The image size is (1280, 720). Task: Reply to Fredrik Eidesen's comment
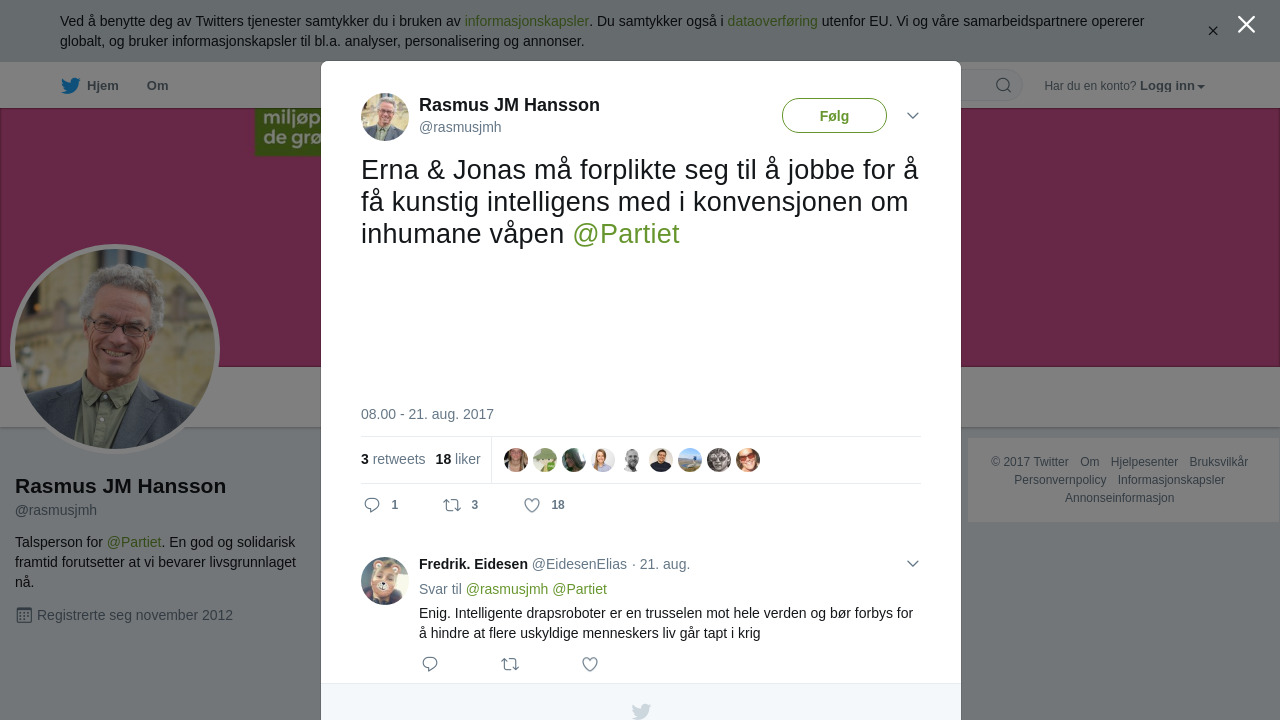(x=430, y=664)
